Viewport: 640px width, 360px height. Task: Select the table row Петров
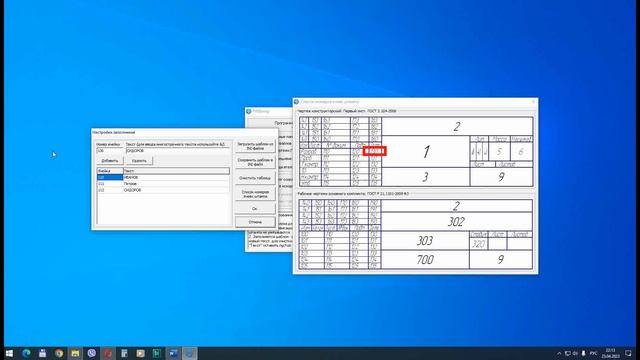(x=163, y=184)
